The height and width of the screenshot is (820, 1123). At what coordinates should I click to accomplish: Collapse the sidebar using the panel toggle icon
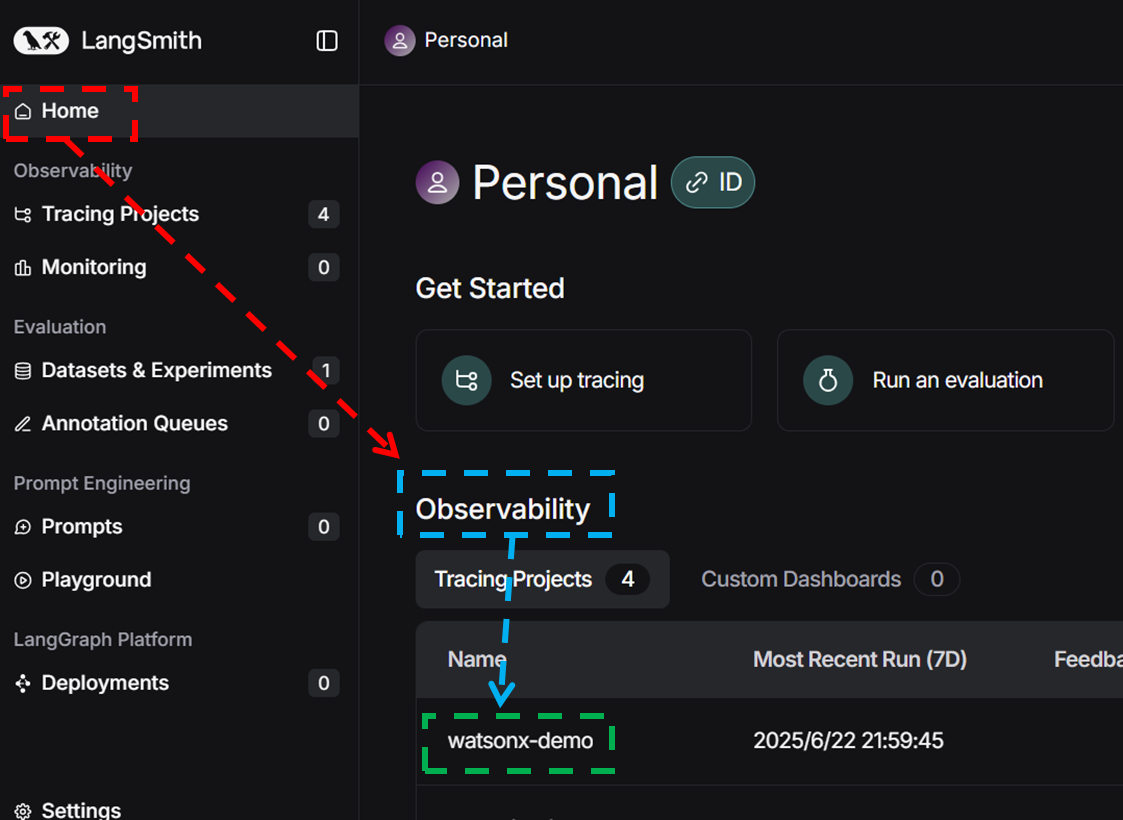(x=327, y=41)
